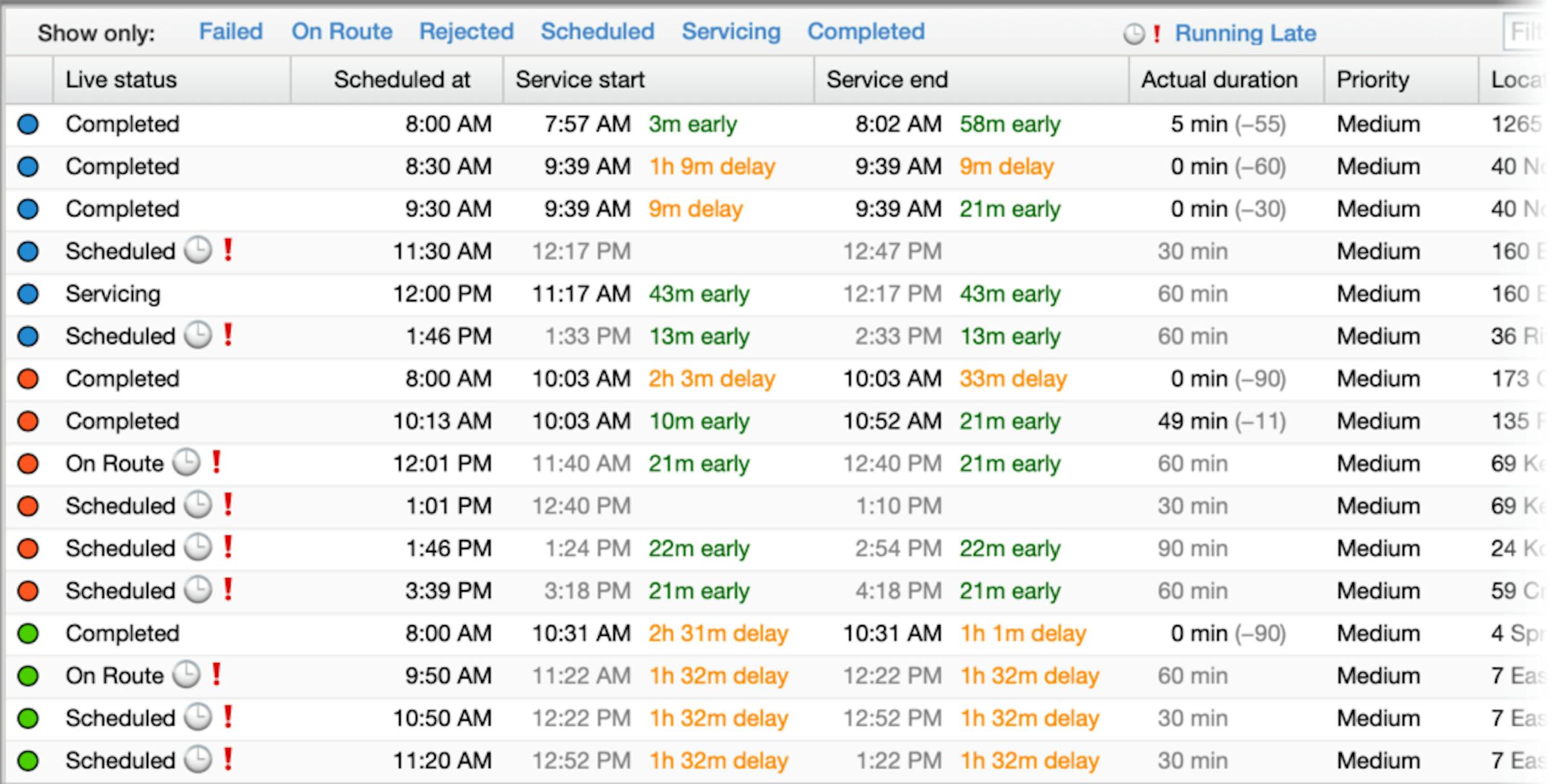Show only Running Late stops
The height and width of the screenshot is (784, 1557).
(x=1245, y=33)
